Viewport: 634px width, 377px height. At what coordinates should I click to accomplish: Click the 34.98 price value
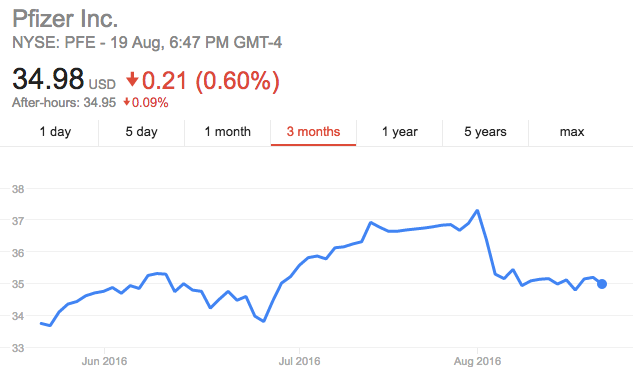(48, 78)
